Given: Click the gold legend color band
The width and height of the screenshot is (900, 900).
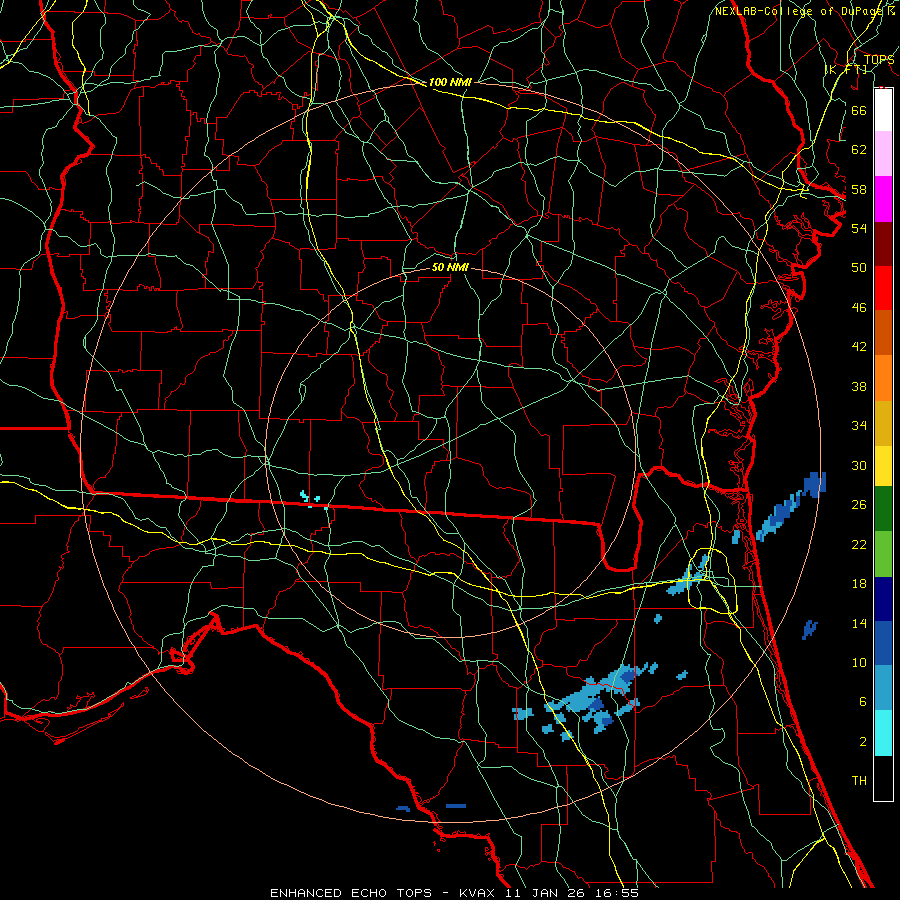Looking at the screenshot, I should coord(883,423).
